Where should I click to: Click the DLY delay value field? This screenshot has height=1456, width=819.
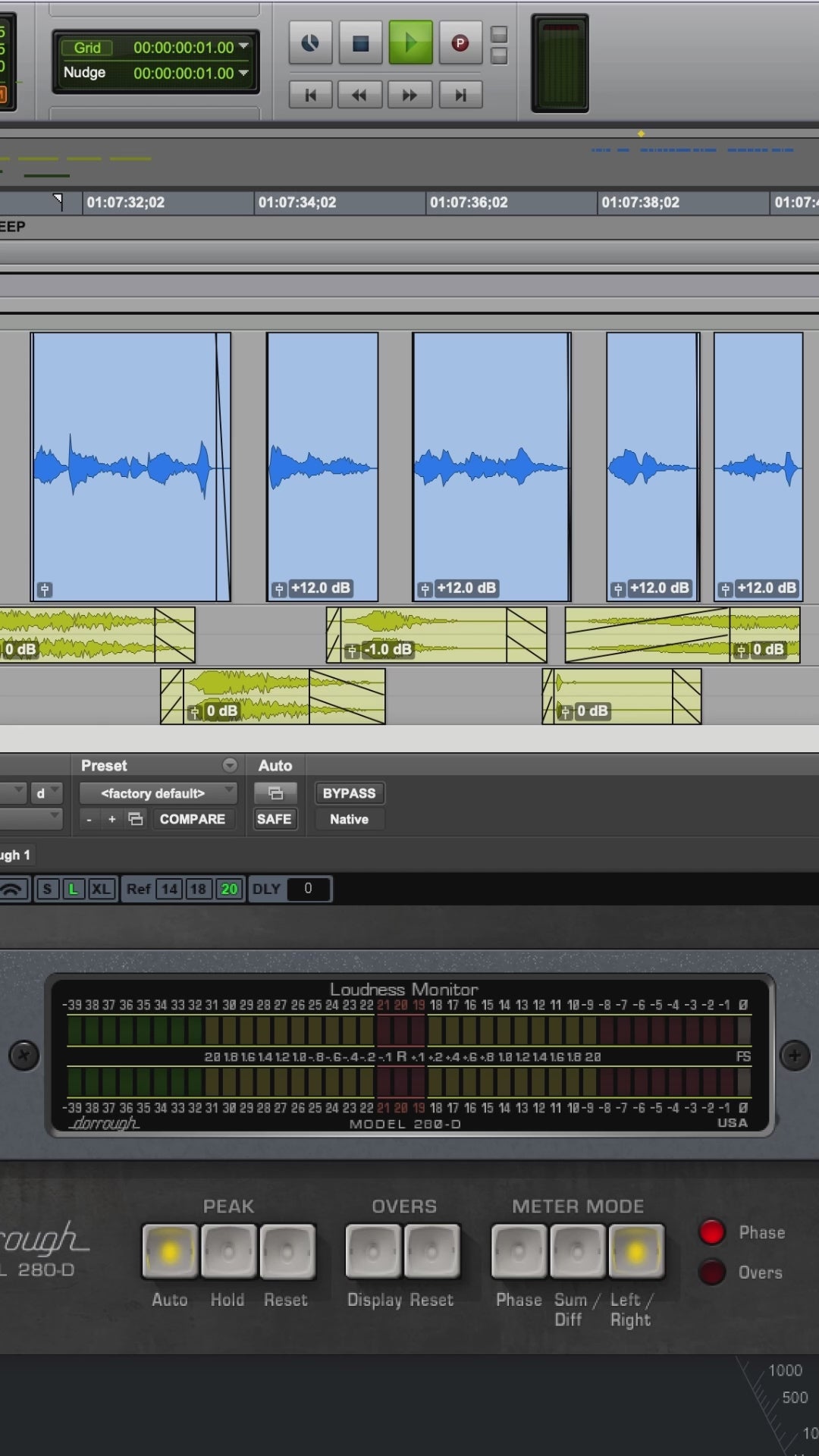[x=308, y=889]
